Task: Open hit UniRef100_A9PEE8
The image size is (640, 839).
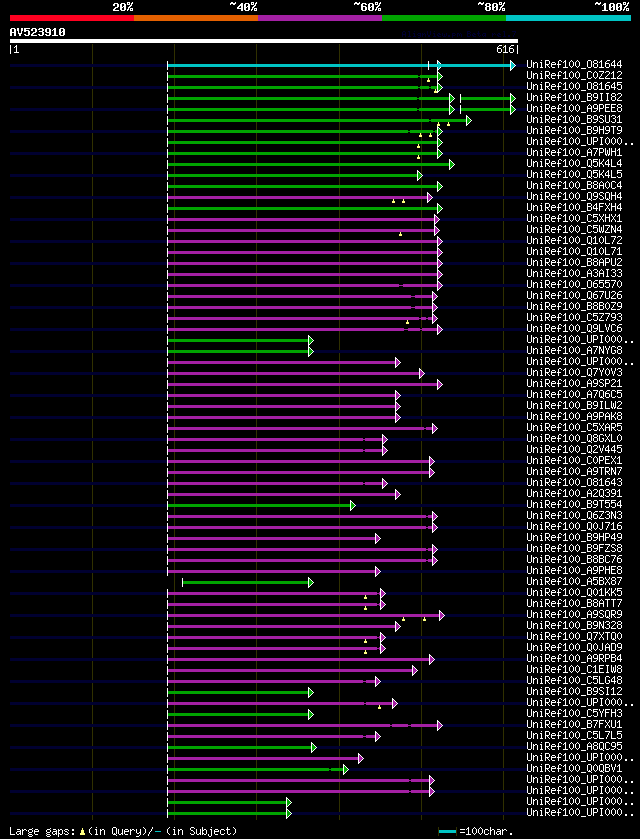Action: pyautogui.click(x=574, y=109)
